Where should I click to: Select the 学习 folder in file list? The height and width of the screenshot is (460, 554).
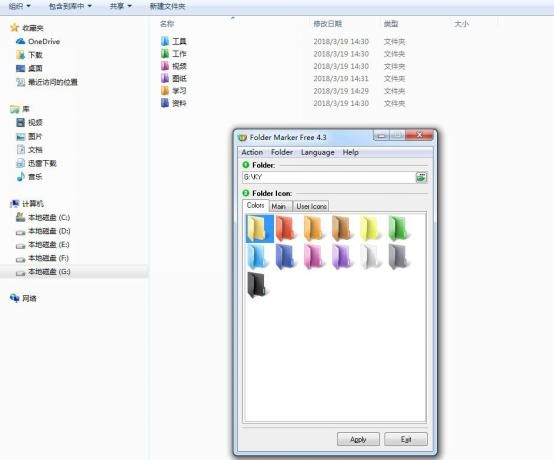pyautogui.click(x=173, y=91)
